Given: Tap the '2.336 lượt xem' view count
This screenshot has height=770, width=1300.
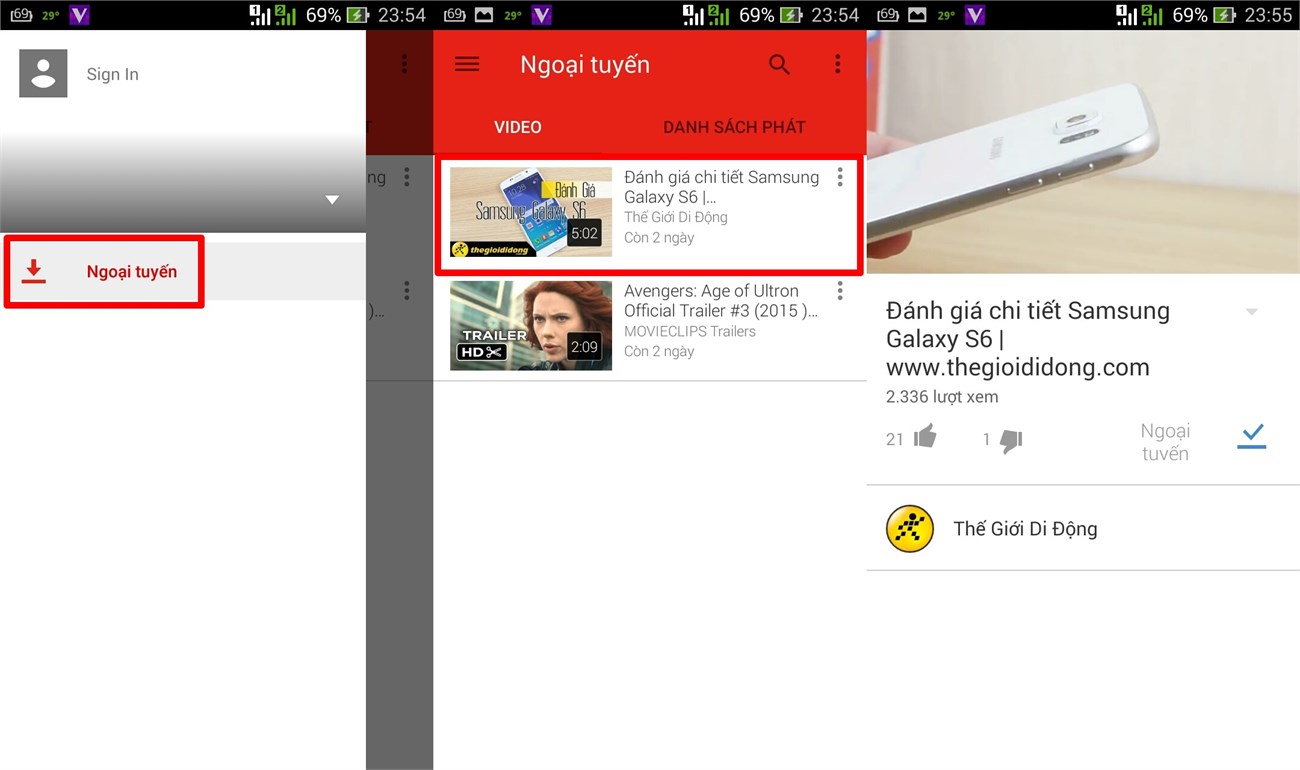Looking at the screenshot, I should 942,397.
